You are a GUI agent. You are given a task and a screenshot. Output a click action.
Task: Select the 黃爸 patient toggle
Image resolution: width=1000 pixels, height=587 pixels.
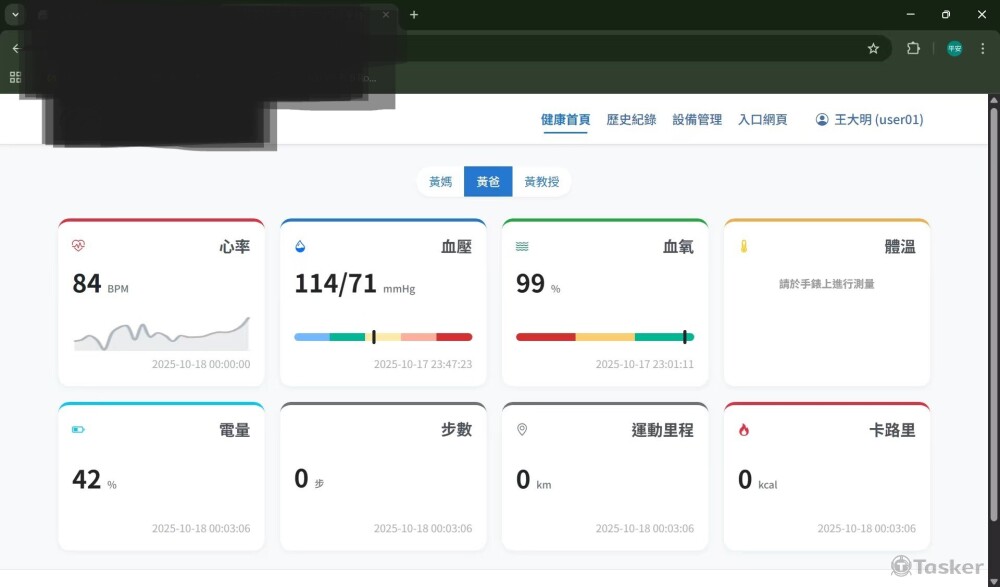click(x=488, y=181)
